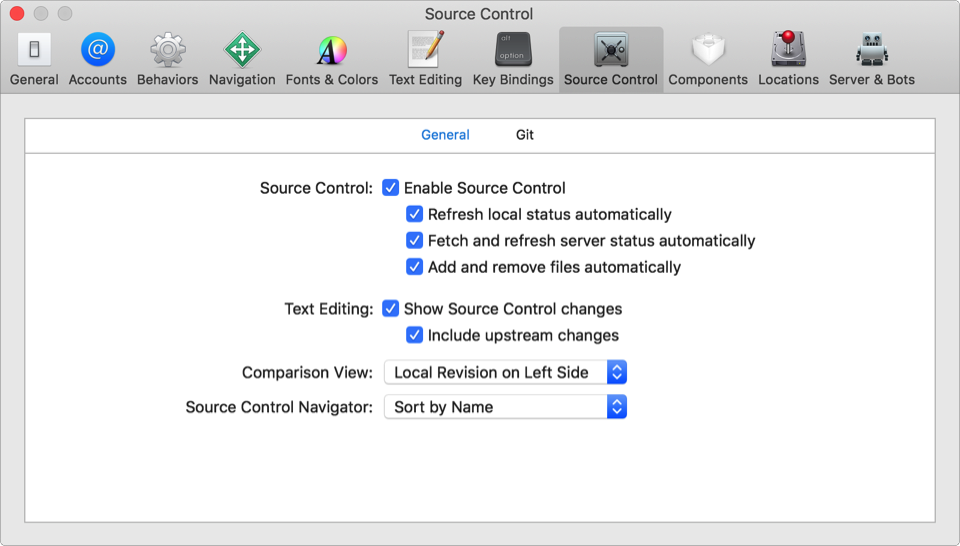The height and width of the screenshot is (546, 960).
Task: Toggle Show Source Control changes checkbox
Action: [x=391, y=309]
